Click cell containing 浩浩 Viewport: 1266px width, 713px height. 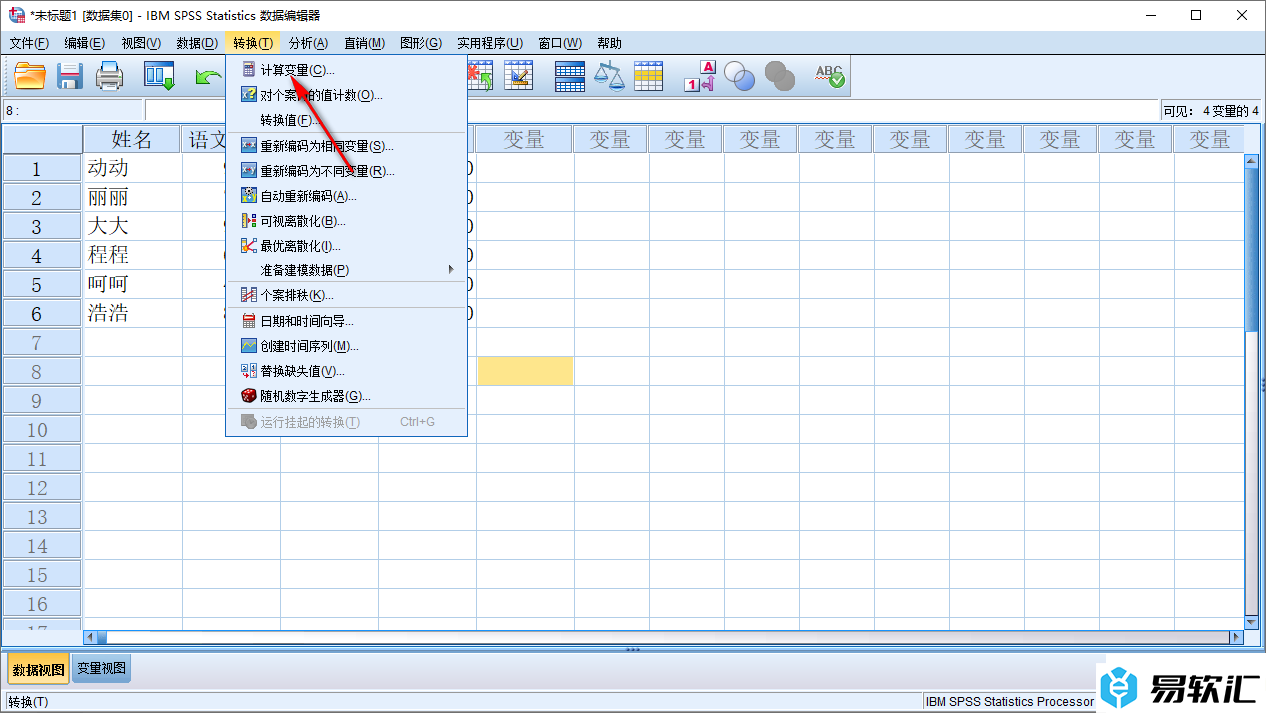coord(132,313)
